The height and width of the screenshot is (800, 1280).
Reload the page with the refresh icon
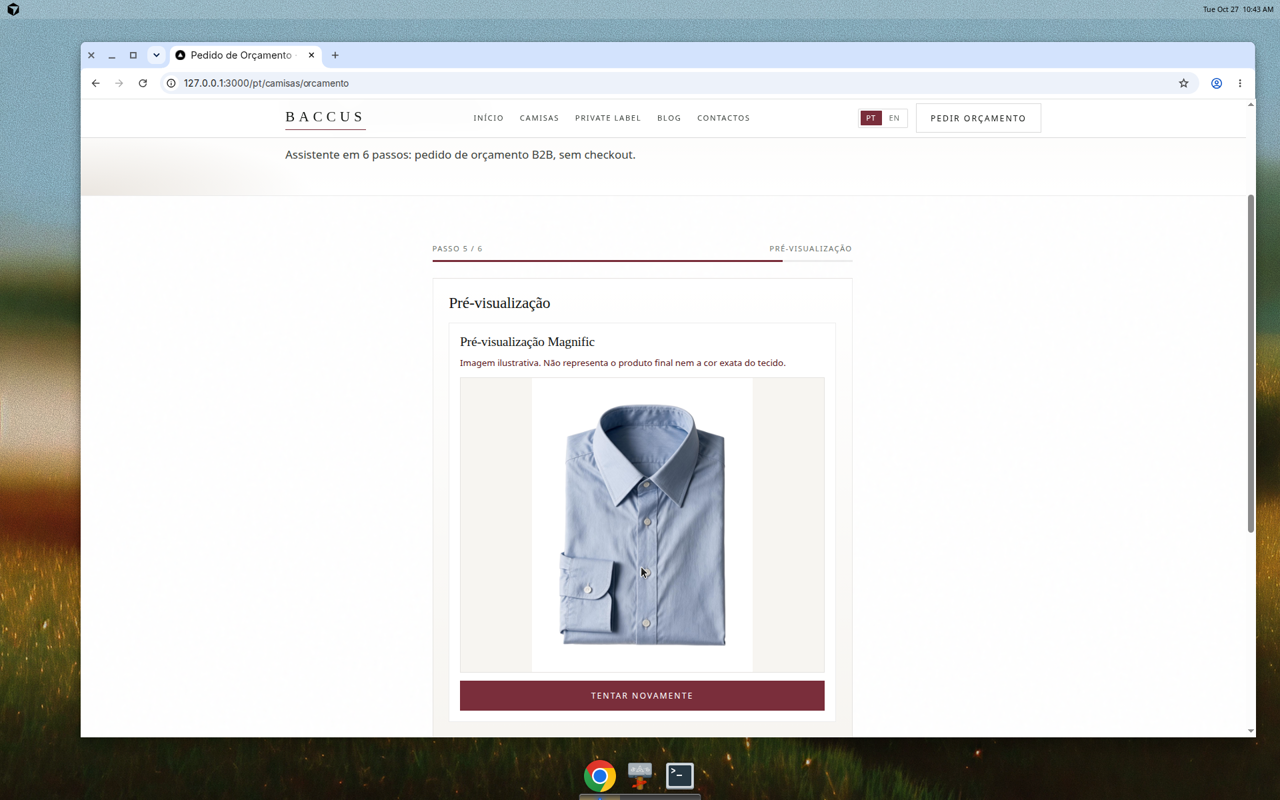[143, 83]
